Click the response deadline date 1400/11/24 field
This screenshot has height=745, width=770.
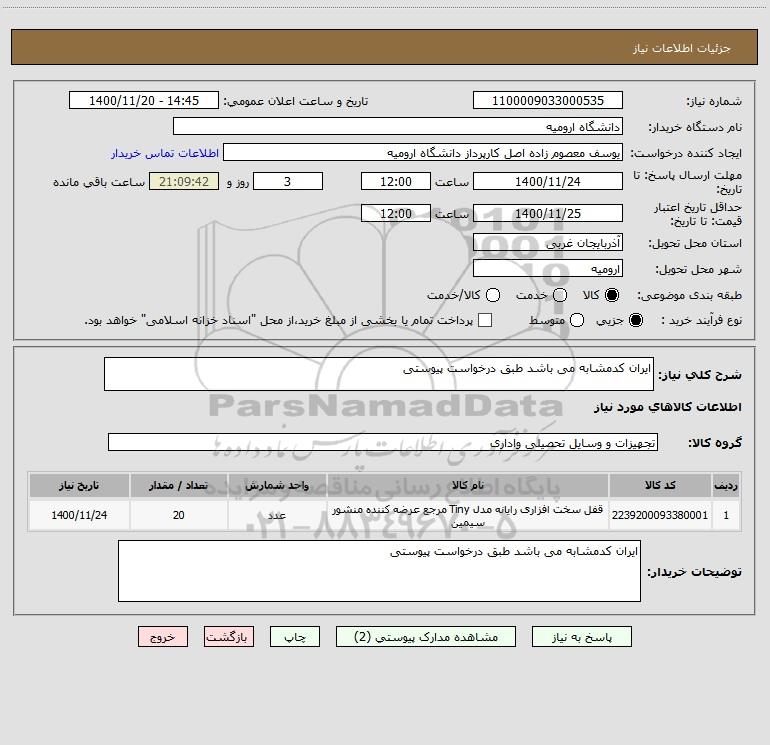point(548,181)
